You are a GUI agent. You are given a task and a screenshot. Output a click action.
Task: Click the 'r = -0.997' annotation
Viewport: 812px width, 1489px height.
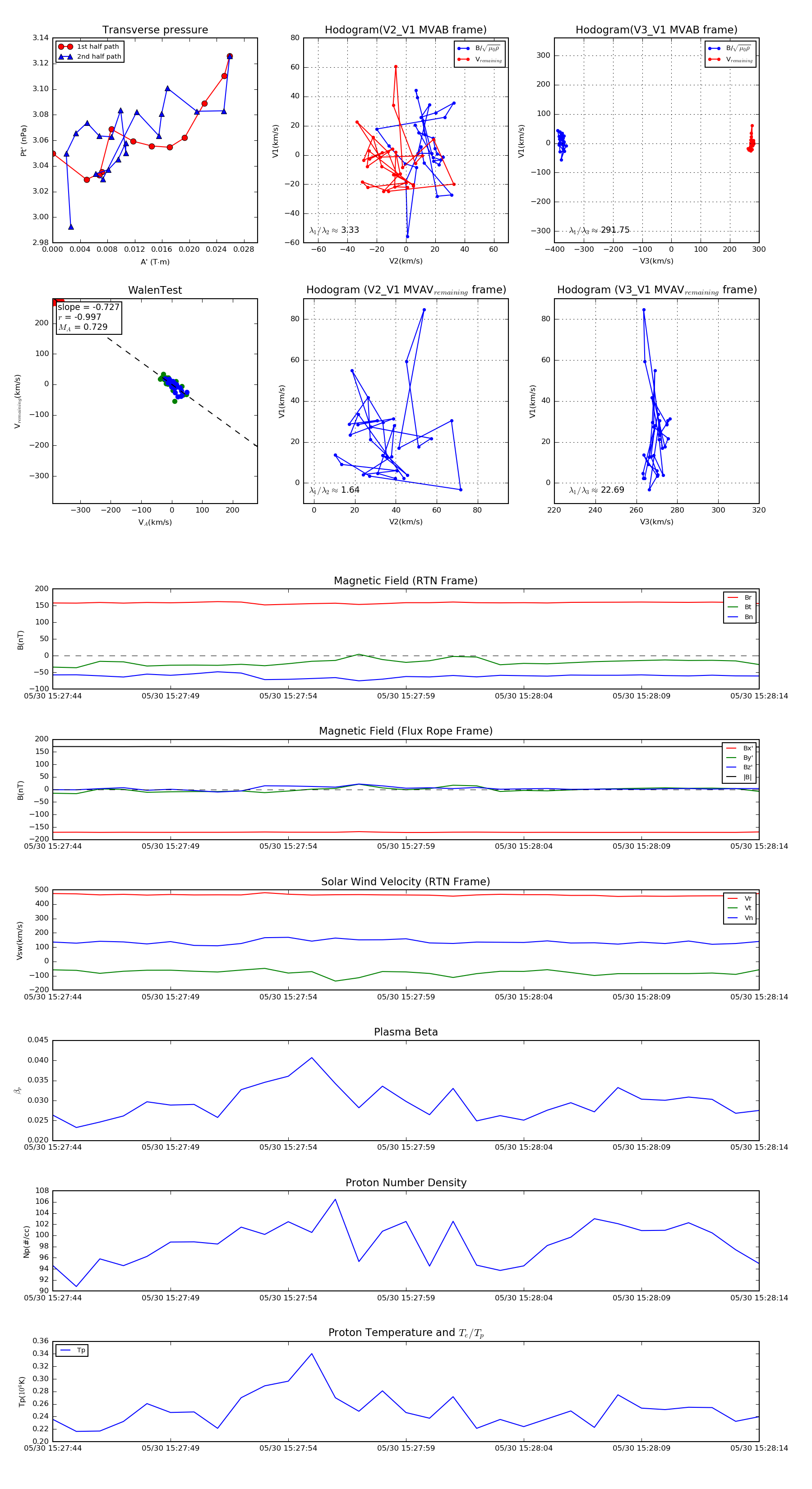click(80, 317)
